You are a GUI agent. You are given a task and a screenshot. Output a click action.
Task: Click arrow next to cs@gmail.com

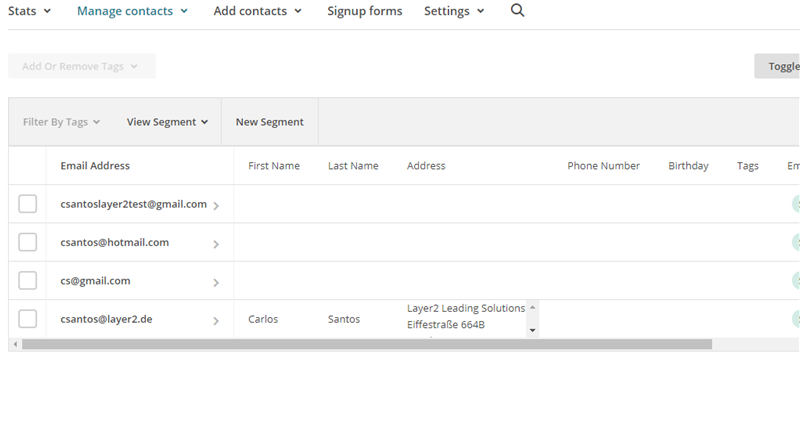(x=216, y=283)
